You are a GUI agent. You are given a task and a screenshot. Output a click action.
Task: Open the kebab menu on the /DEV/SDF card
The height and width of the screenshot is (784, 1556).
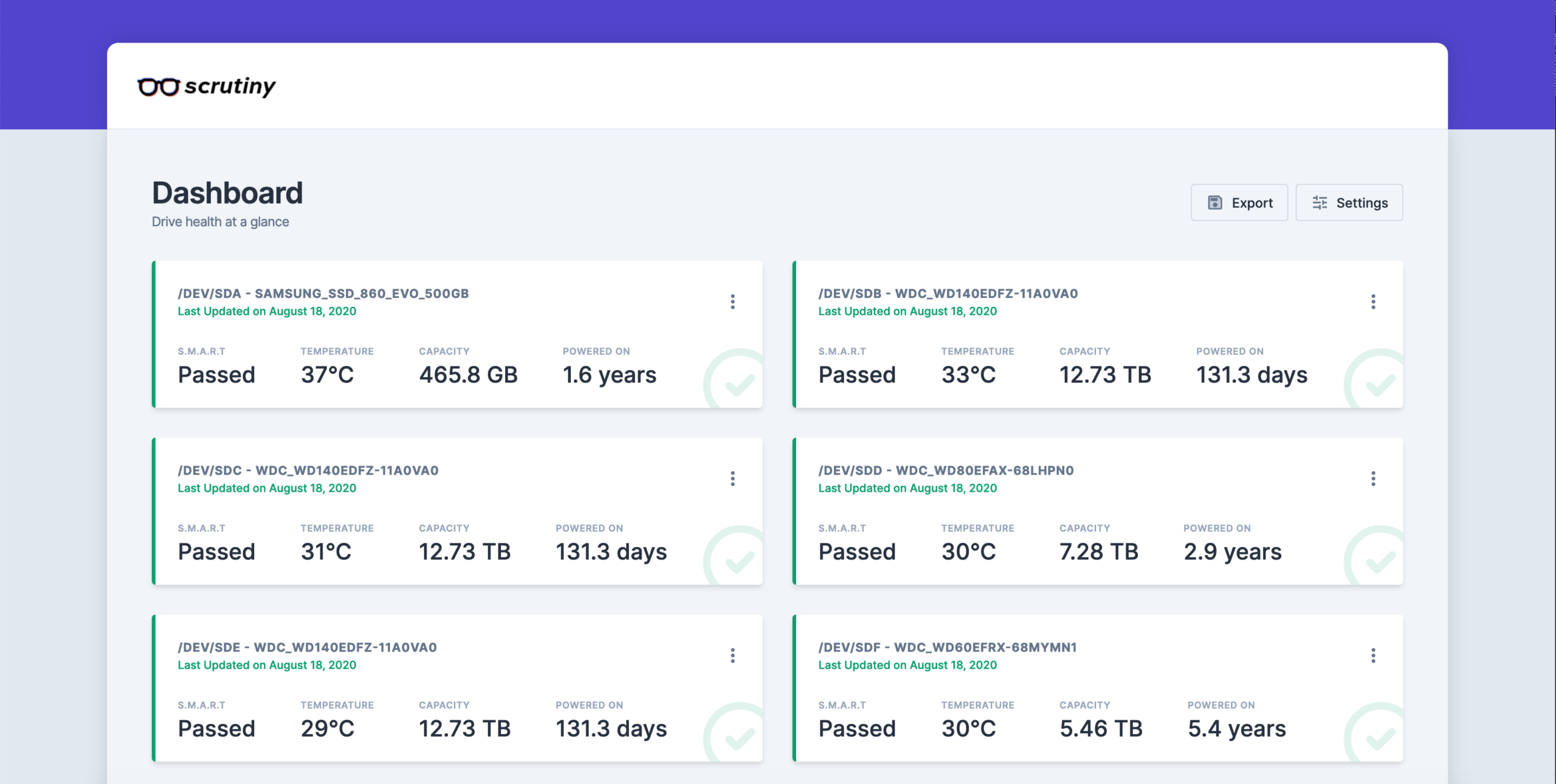click(1374, 655)
